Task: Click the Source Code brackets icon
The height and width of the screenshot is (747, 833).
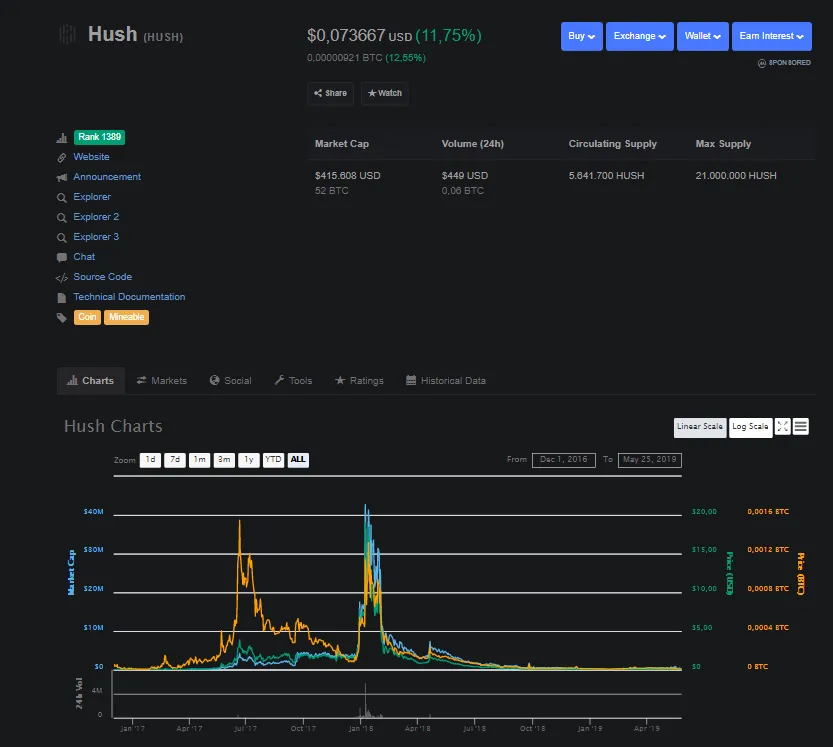Action: coord(62,277)
